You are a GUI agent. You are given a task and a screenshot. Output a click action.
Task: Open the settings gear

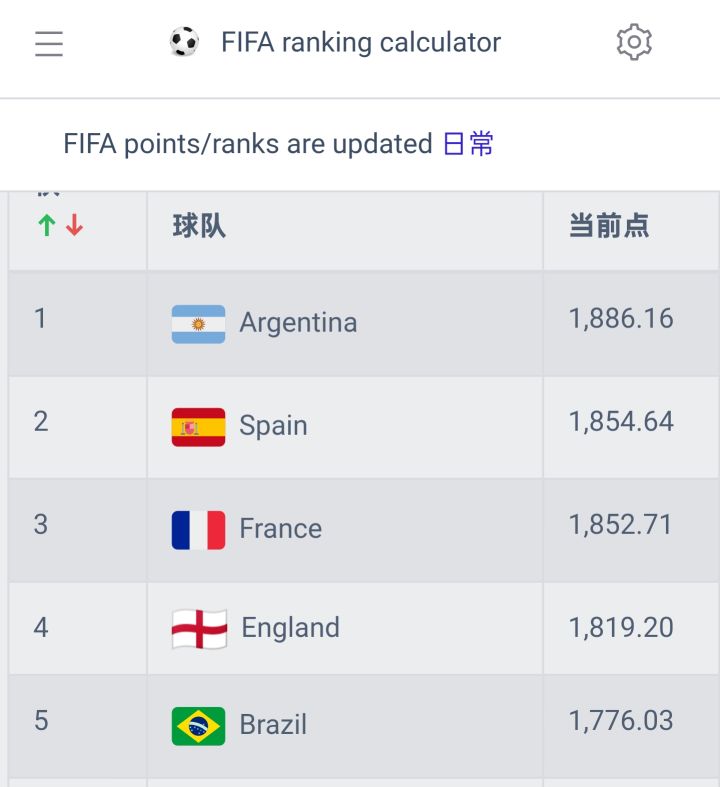(x=634, y=43)
